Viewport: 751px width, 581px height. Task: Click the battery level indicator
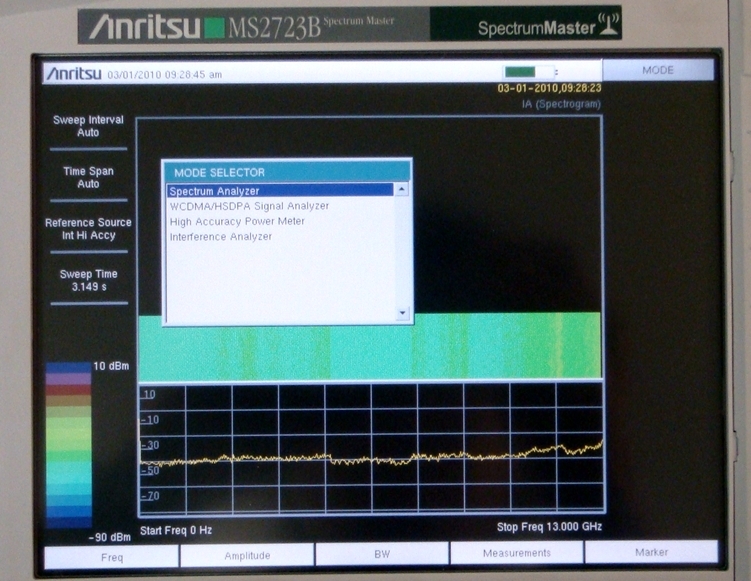tap(529, 72)
